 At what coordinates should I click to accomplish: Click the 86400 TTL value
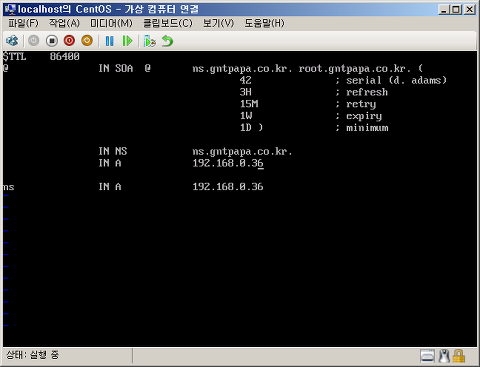coord(65,56)
